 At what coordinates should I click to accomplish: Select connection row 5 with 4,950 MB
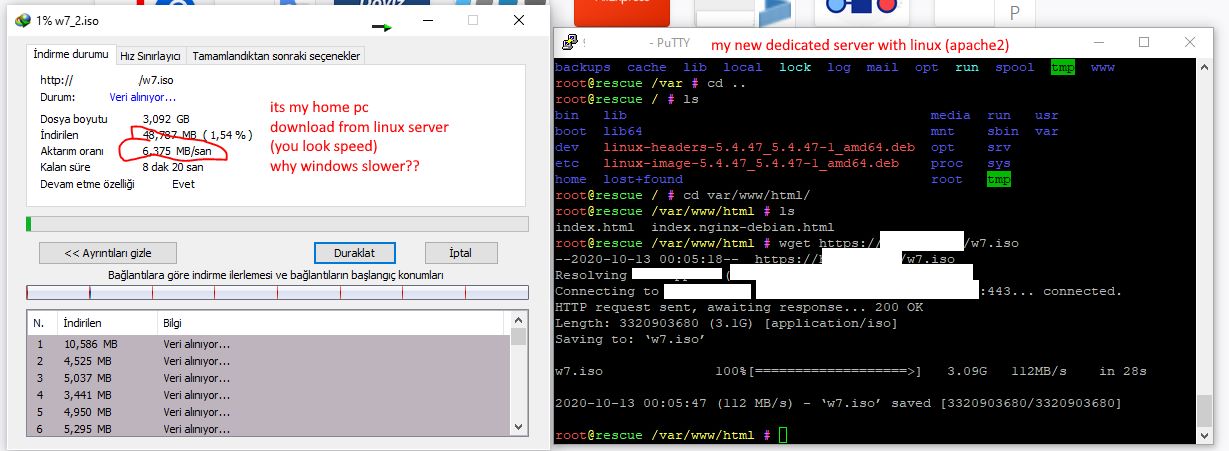point(269,412)
